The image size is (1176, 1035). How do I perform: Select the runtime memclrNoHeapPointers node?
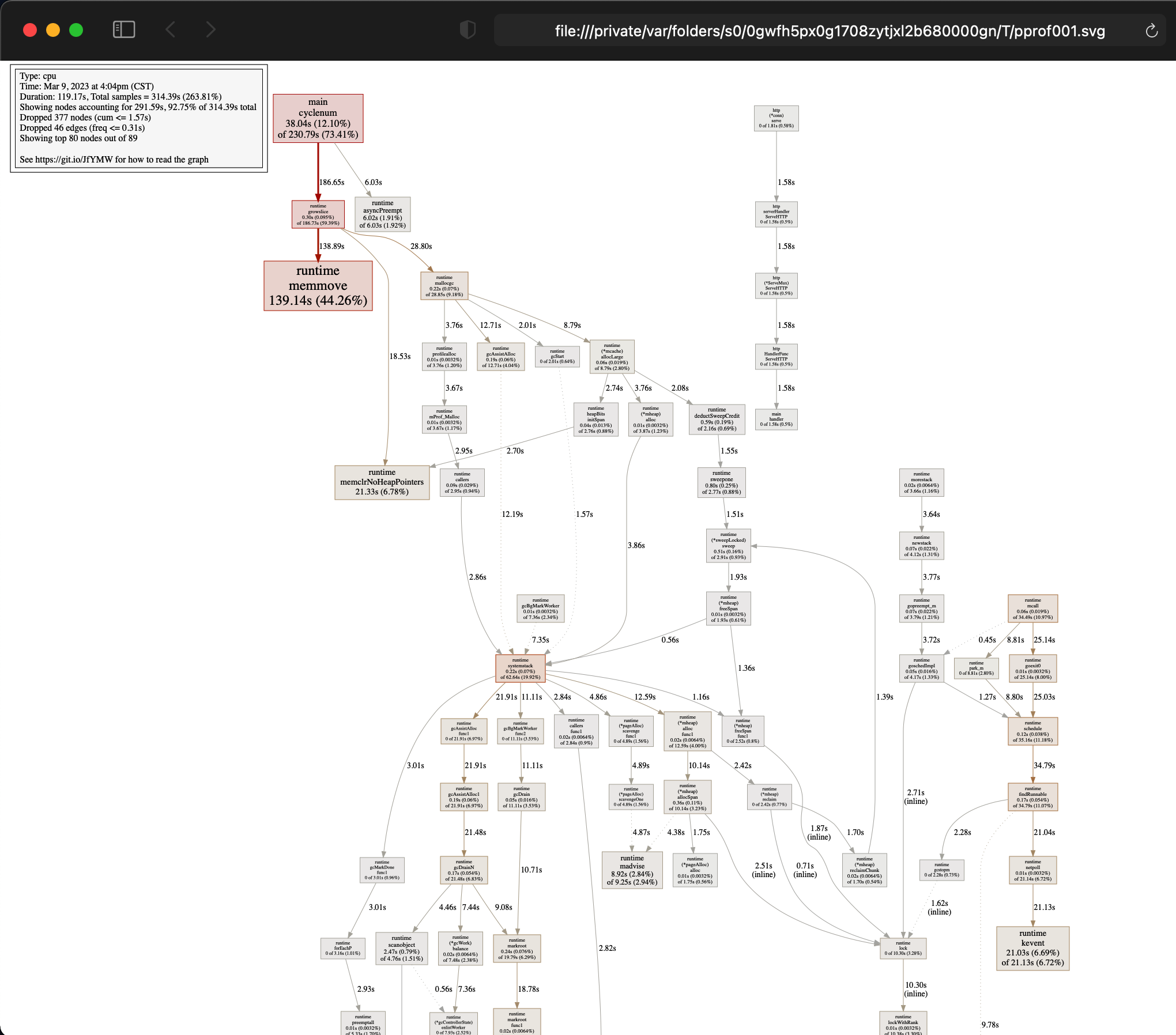tap(382, 482)
